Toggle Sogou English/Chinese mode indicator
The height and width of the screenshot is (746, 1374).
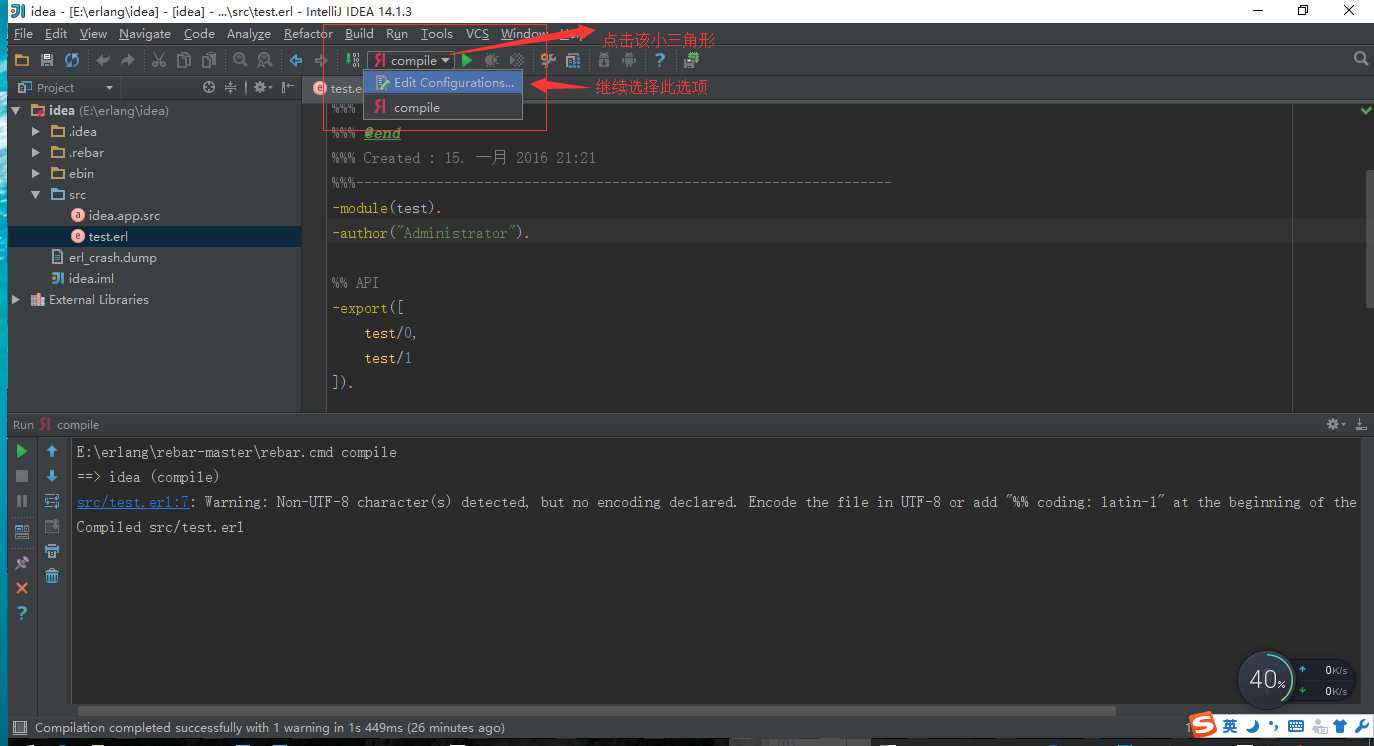[1229, 726]
